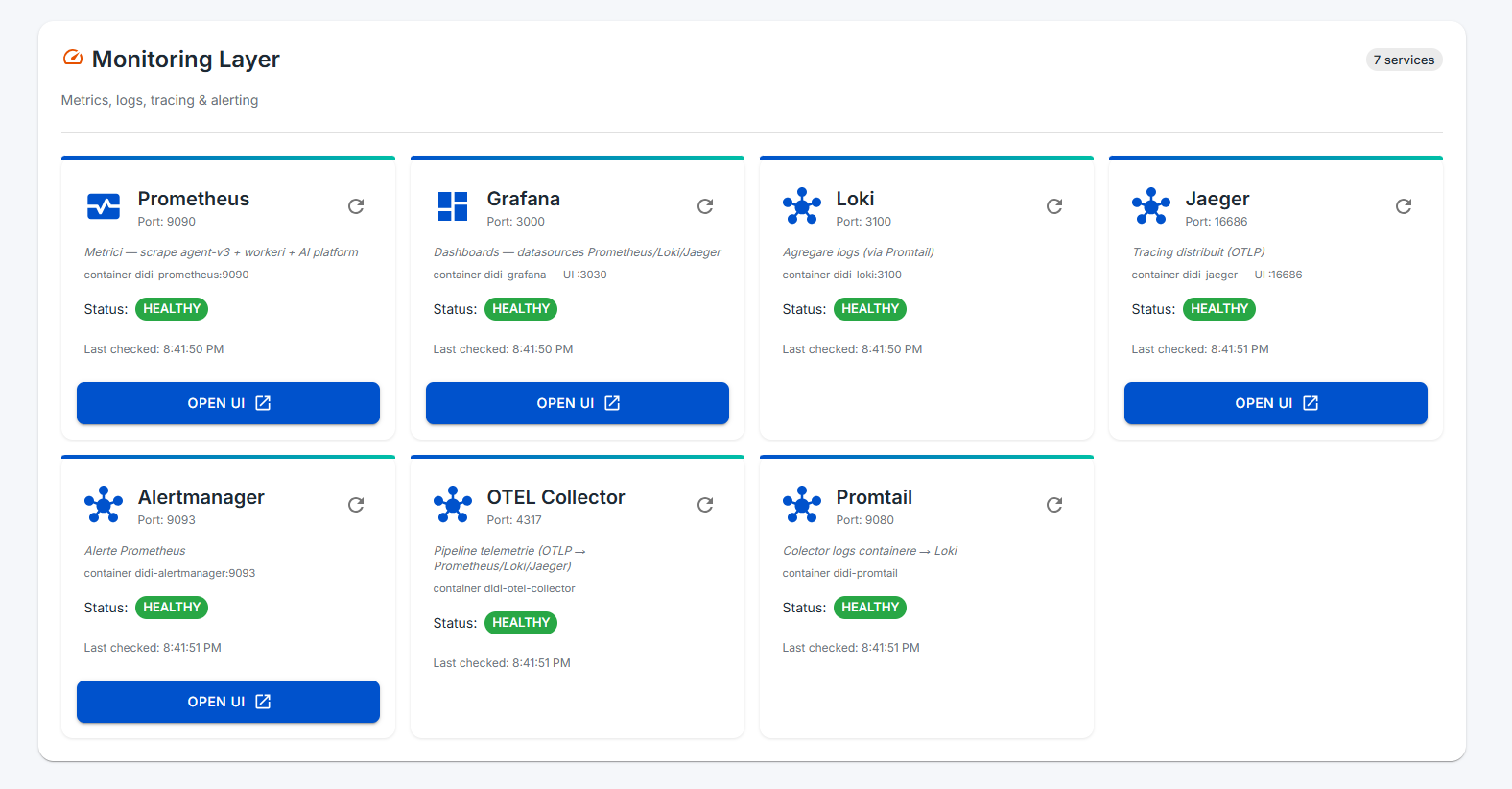The width and height of the screenshot is (1512, 789).
Task: Click the Alertmanager card title
Action: click(201, 497)
